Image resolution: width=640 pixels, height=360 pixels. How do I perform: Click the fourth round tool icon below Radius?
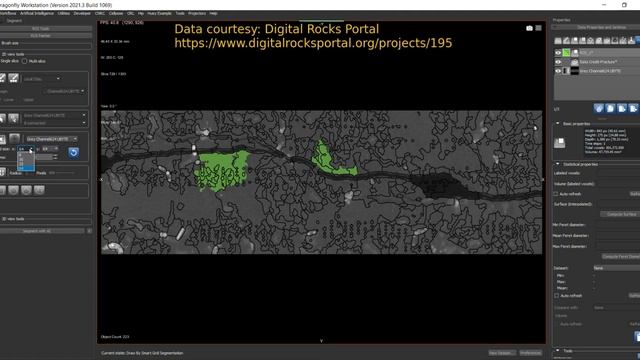pos(39,190)
